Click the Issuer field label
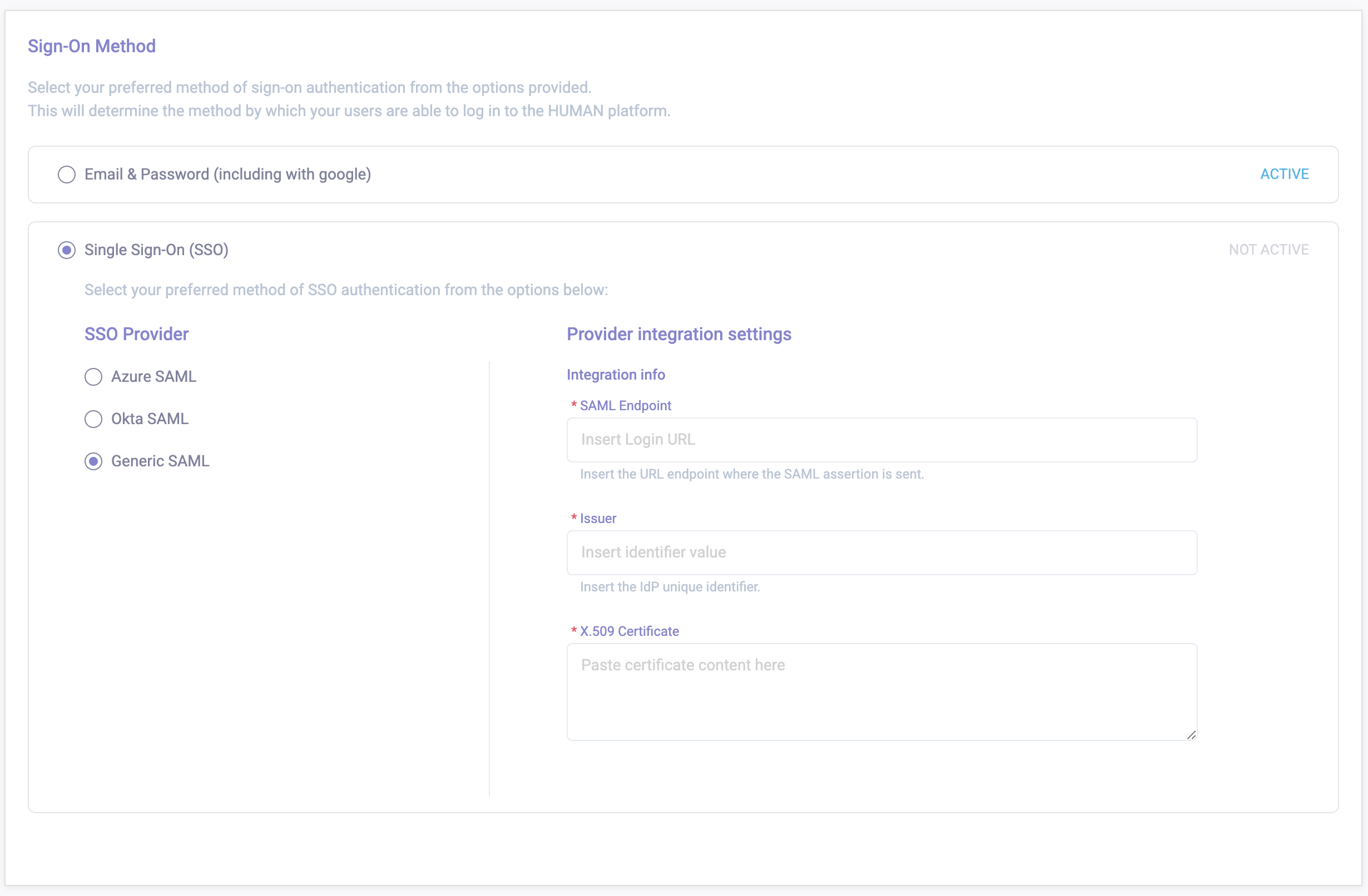The width and height of the screenshot is (1368, 896). 598,519
